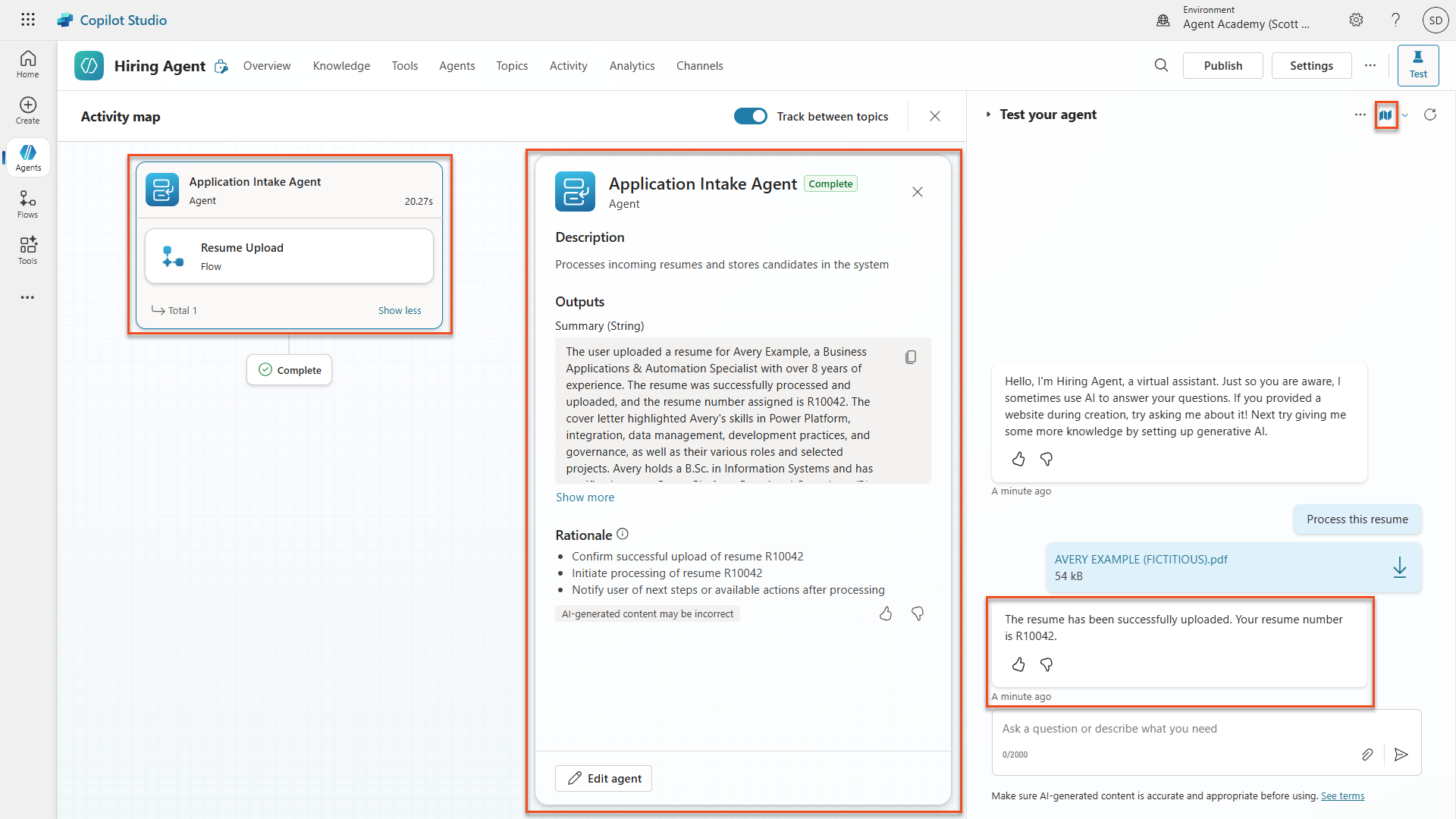Open the search magnifier icon

(1161, 66)
